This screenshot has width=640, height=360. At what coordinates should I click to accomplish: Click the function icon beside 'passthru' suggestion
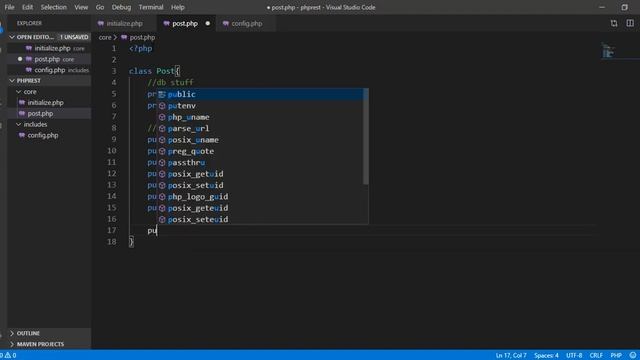coord(162,163)
